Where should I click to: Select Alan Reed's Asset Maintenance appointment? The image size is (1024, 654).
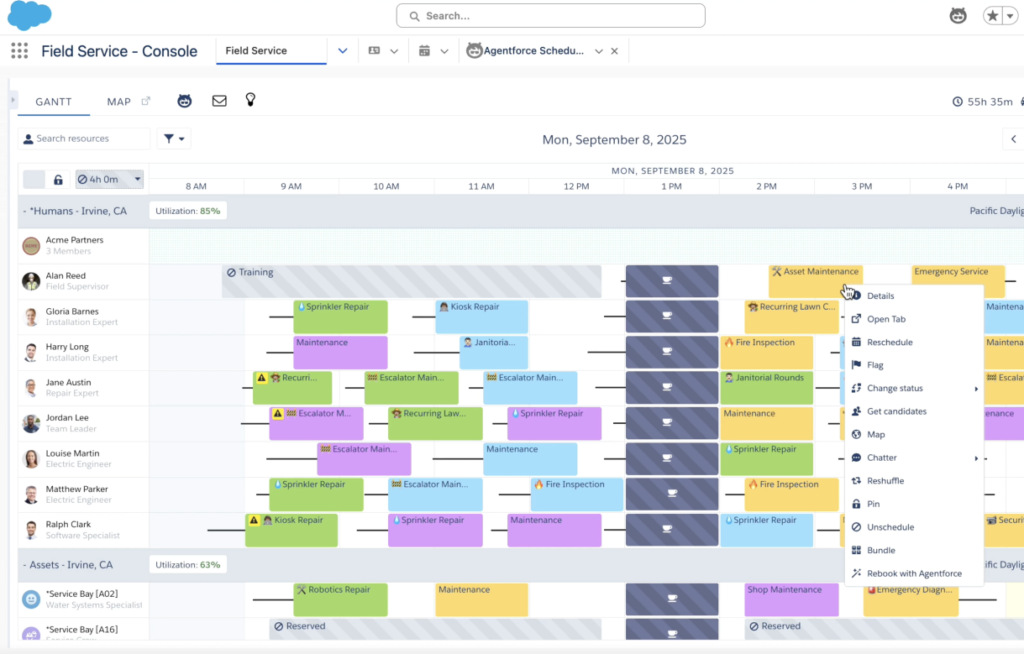click(816, 281)
